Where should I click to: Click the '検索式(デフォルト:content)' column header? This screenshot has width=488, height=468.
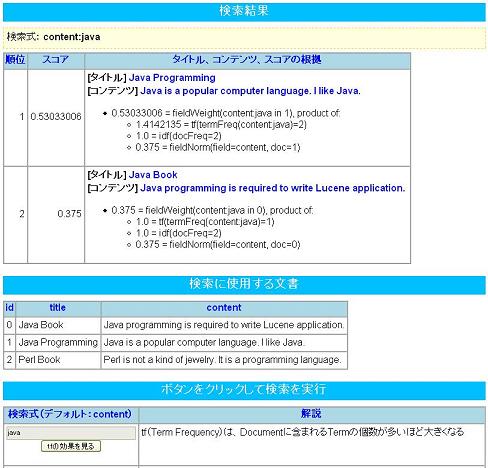click(x=70, y=414)
